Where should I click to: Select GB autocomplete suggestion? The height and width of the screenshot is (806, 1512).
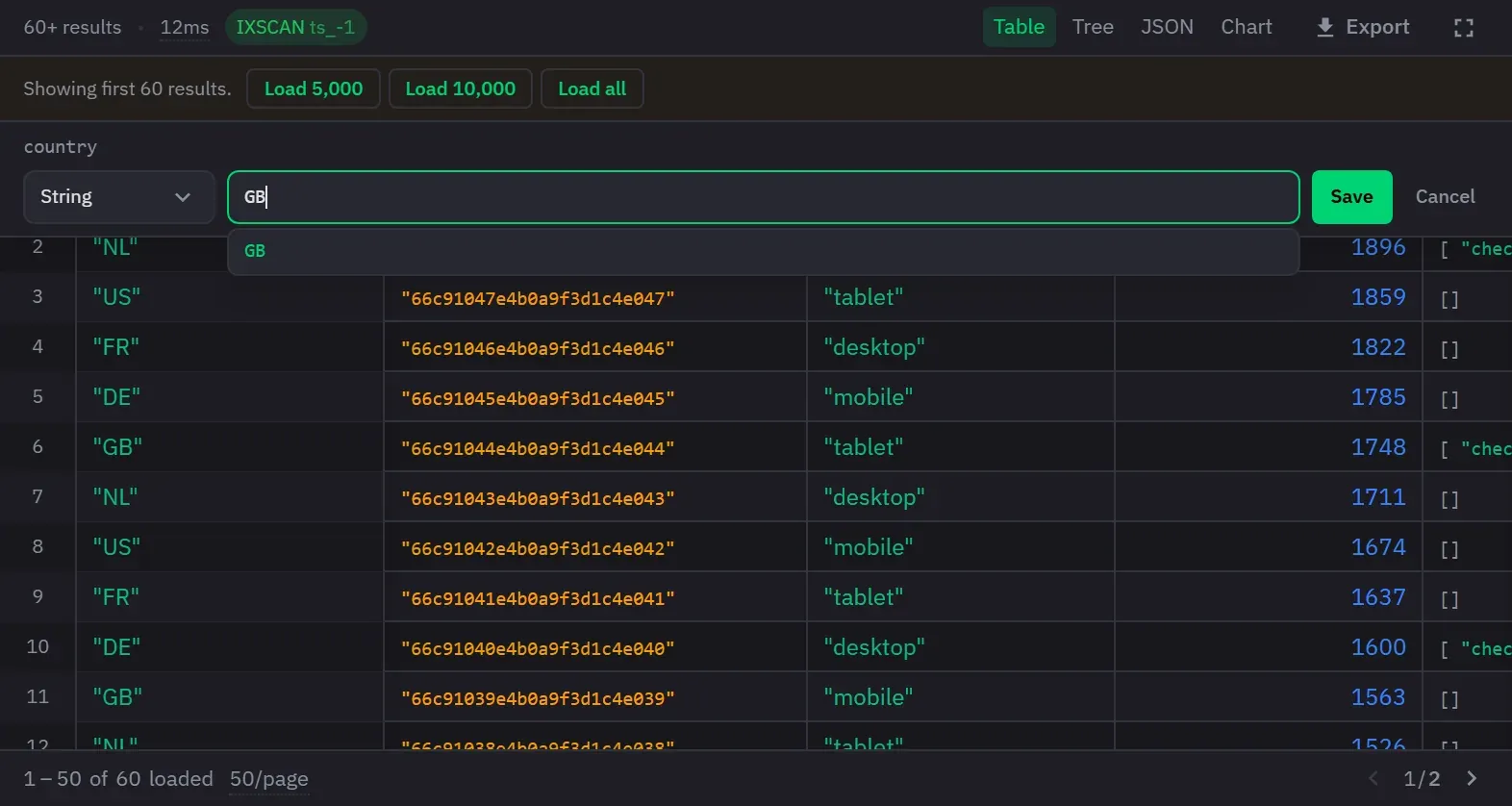click(763, 251)
